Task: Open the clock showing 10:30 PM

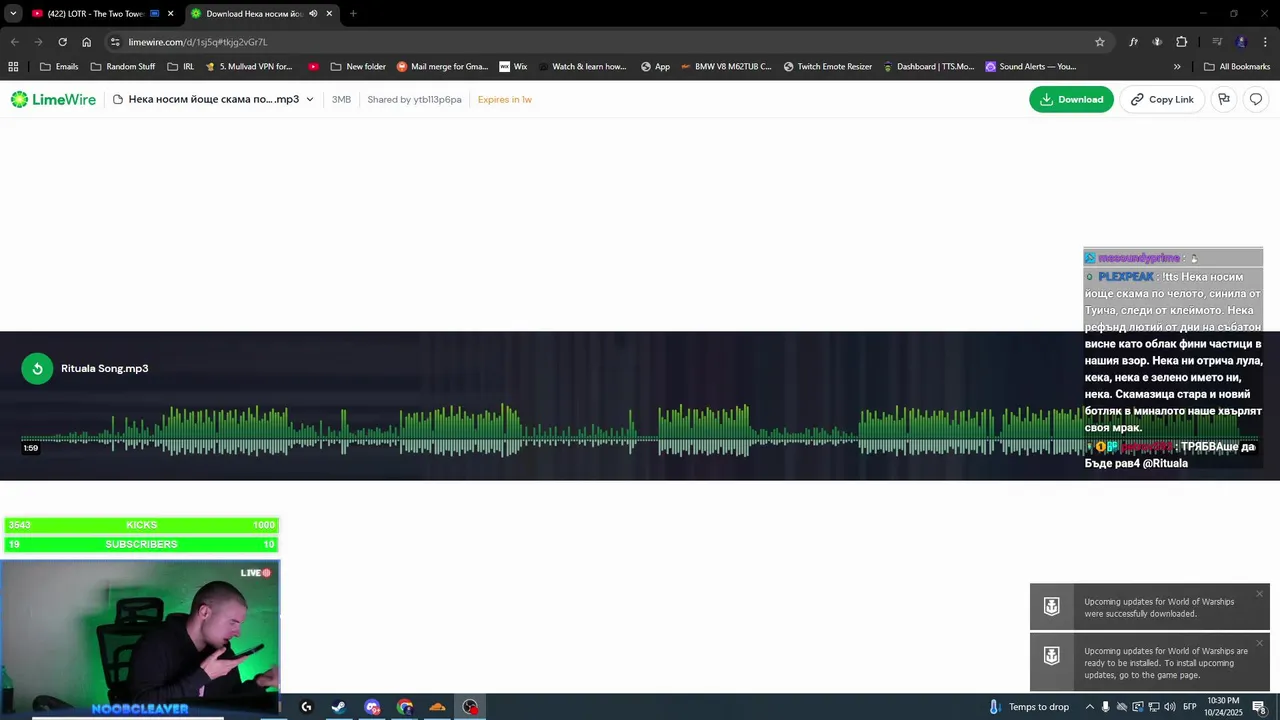Action: click(x=1223, y=706)
